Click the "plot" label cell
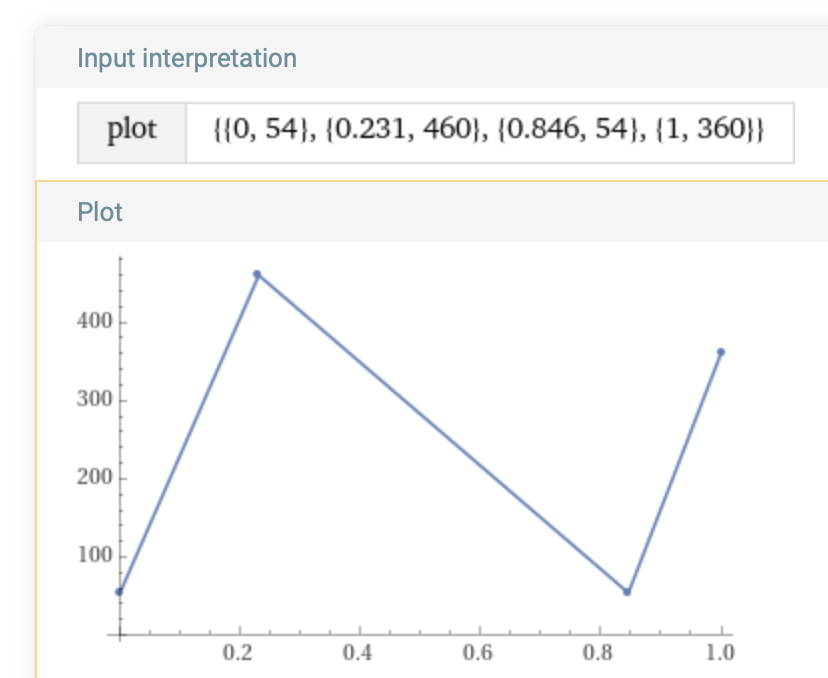Screen dimensions: 828x678 [x=132, y=131]
